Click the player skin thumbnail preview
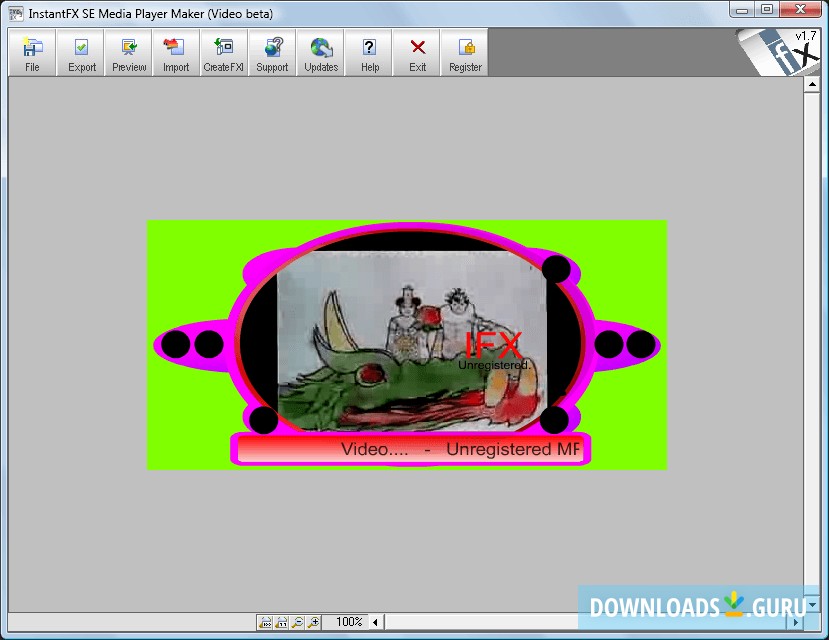829x640 pixels. pos(407,344)
